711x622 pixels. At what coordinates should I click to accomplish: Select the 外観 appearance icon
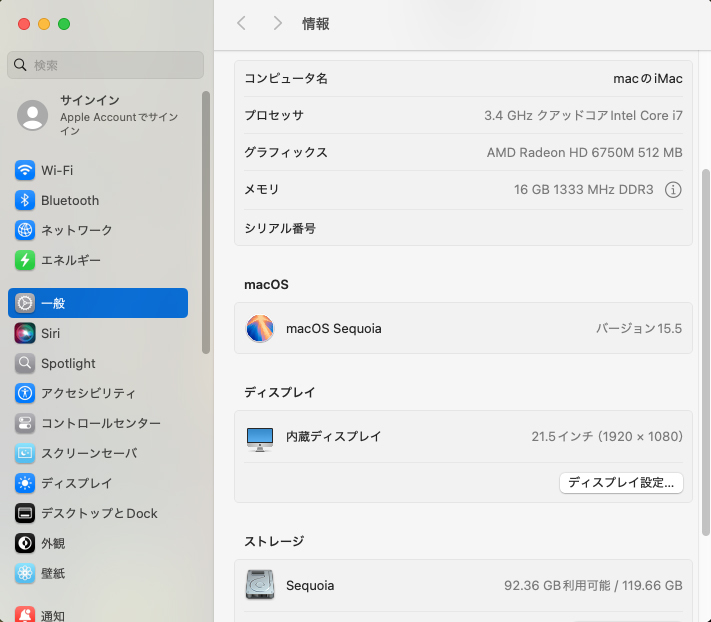tap(25, 543)
